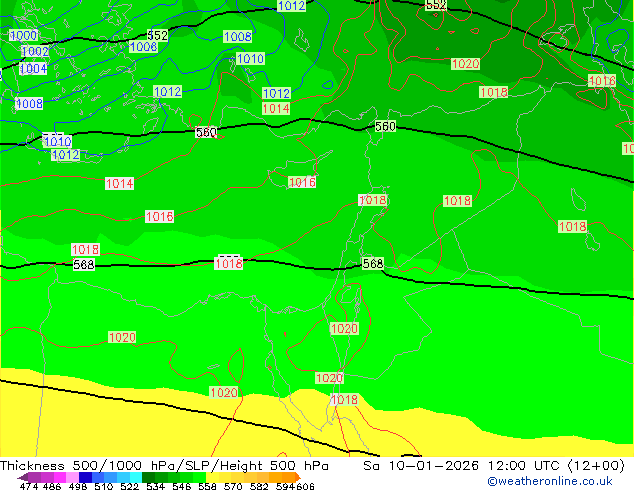Click the legend value 498
634x490 pixels.
78,486
